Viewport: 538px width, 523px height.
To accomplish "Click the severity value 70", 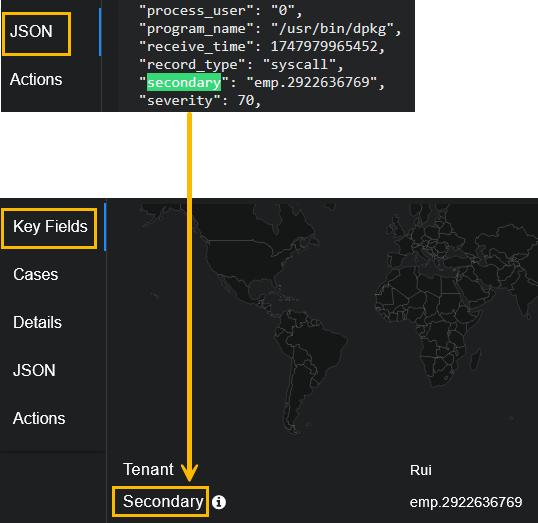I will pos(246,101).
